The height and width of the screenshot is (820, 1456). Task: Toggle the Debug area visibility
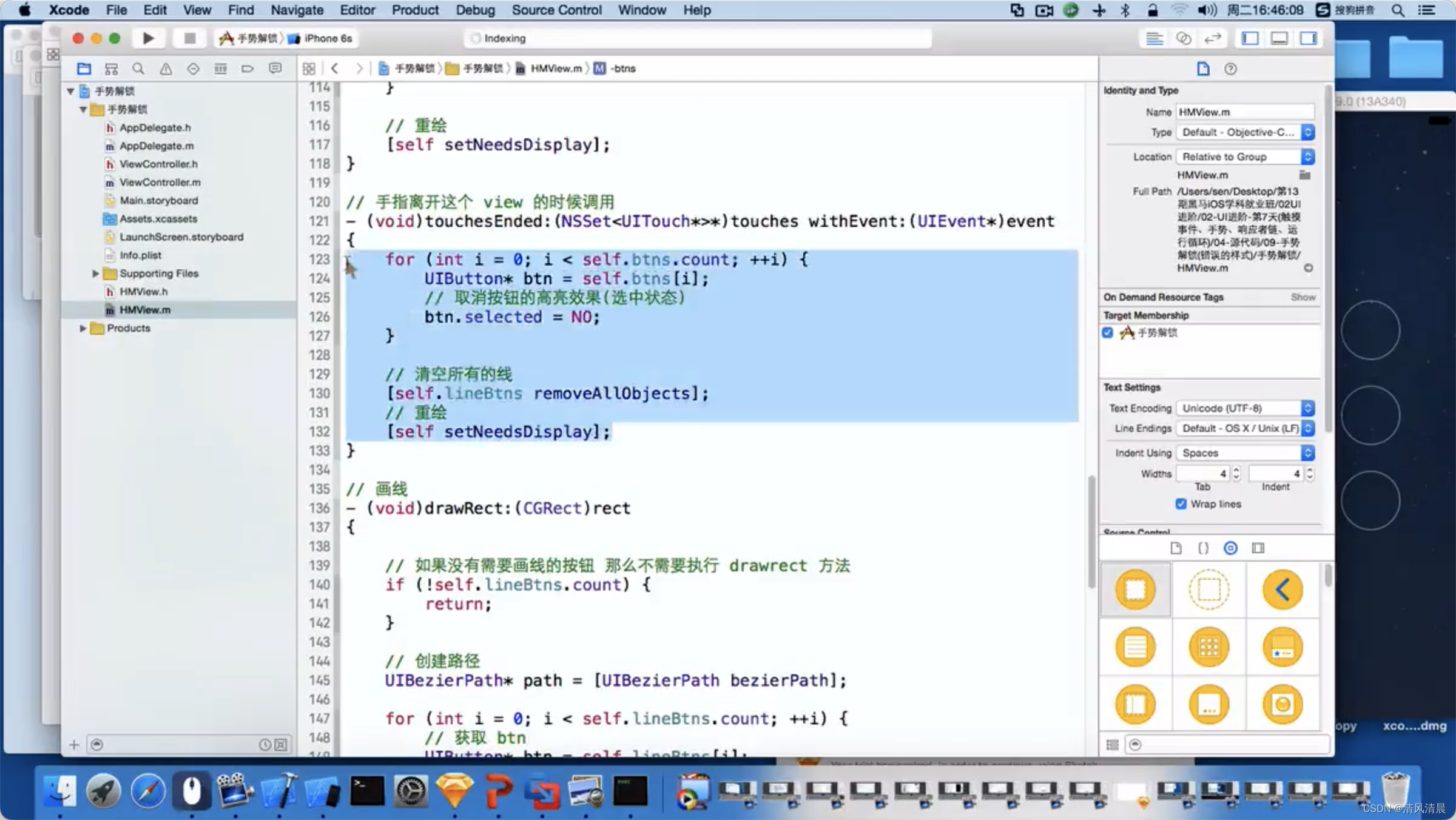[x=1279, y=38]
